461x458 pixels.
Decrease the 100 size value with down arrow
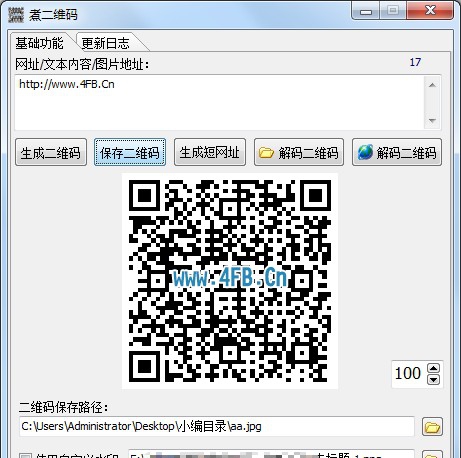pyautogui.click(x=433, y=379)
